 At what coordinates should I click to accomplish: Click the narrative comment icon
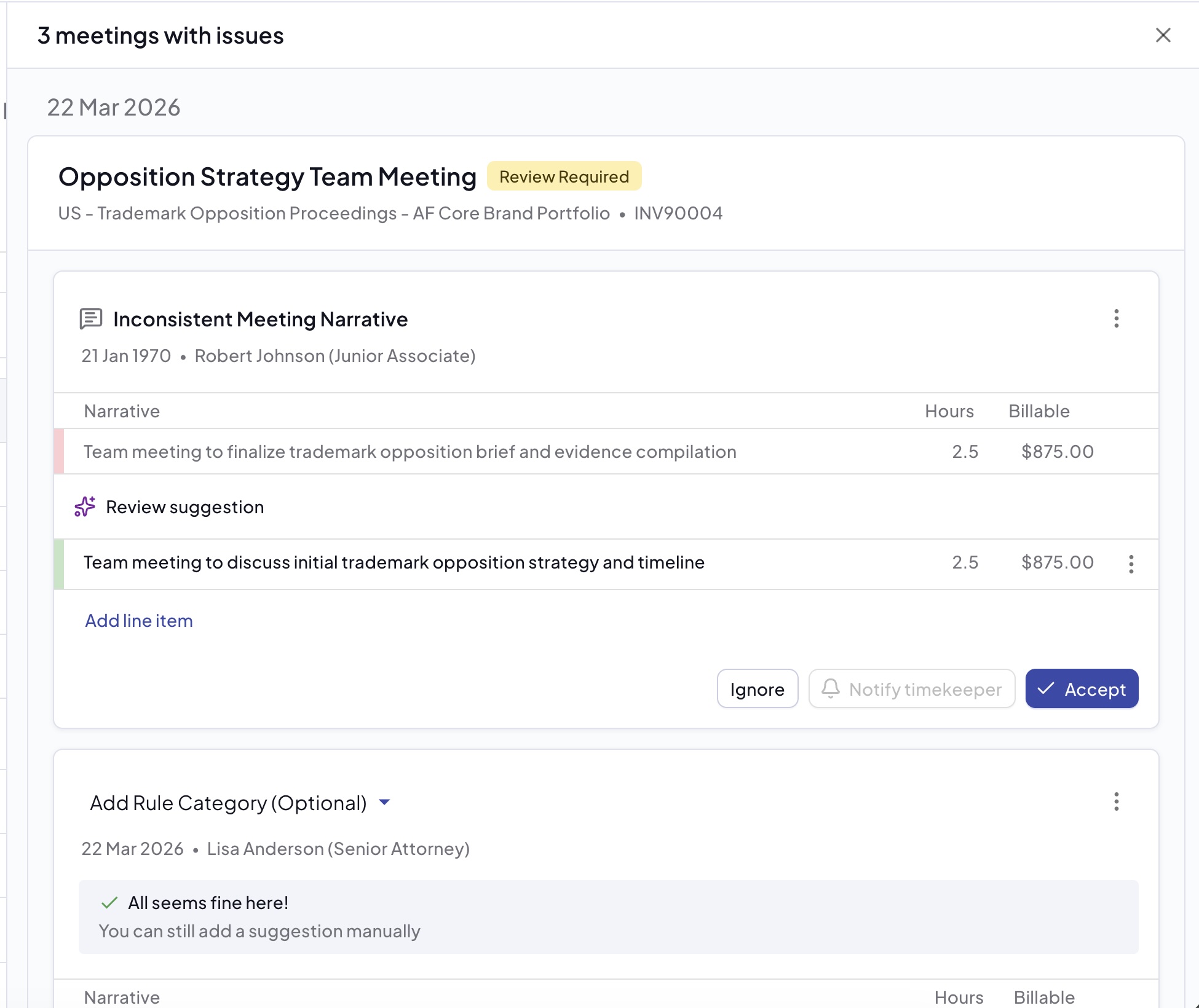(x=91, y=319)
